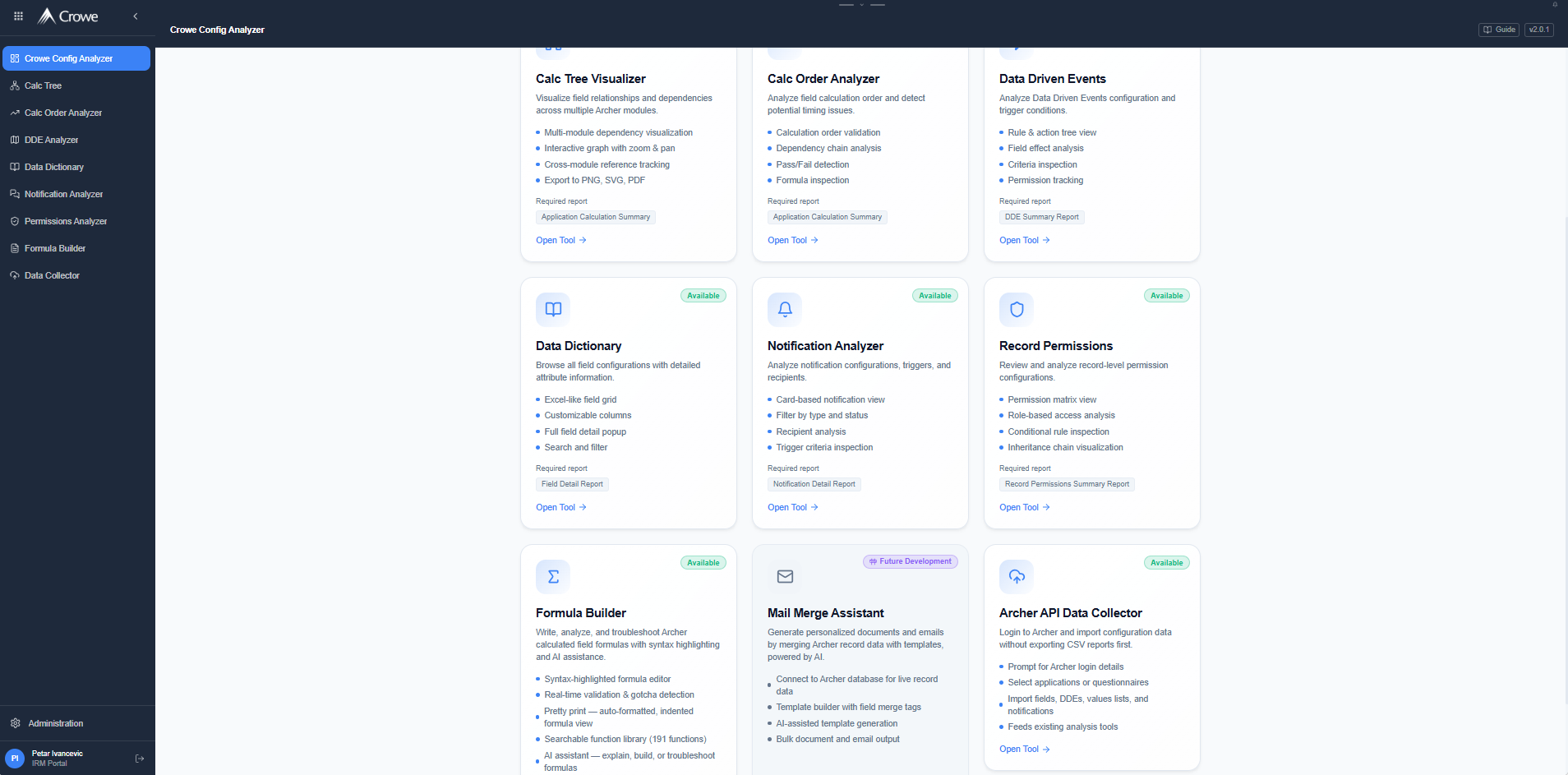The width and height of the screenshot is (1568, 775).
Task: Open the Guide button
Action: coord(1499,30)
